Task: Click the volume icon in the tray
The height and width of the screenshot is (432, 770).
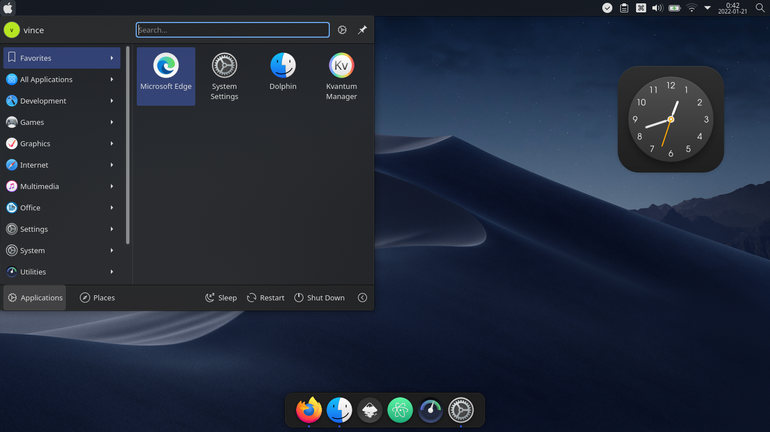Action: (x=657, y=8)
